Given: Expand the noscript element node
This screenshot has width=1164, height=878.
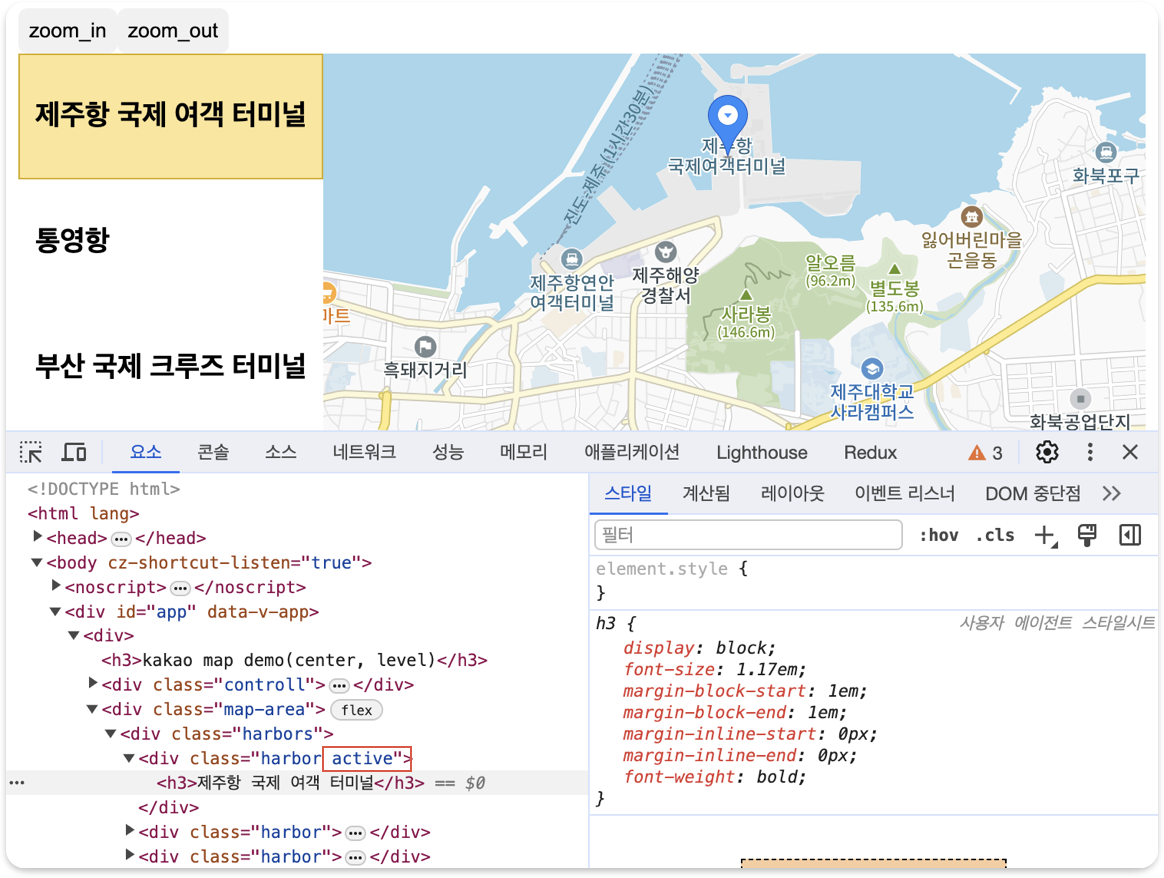Looking at the screenshot, I should [x=56, y=586].
